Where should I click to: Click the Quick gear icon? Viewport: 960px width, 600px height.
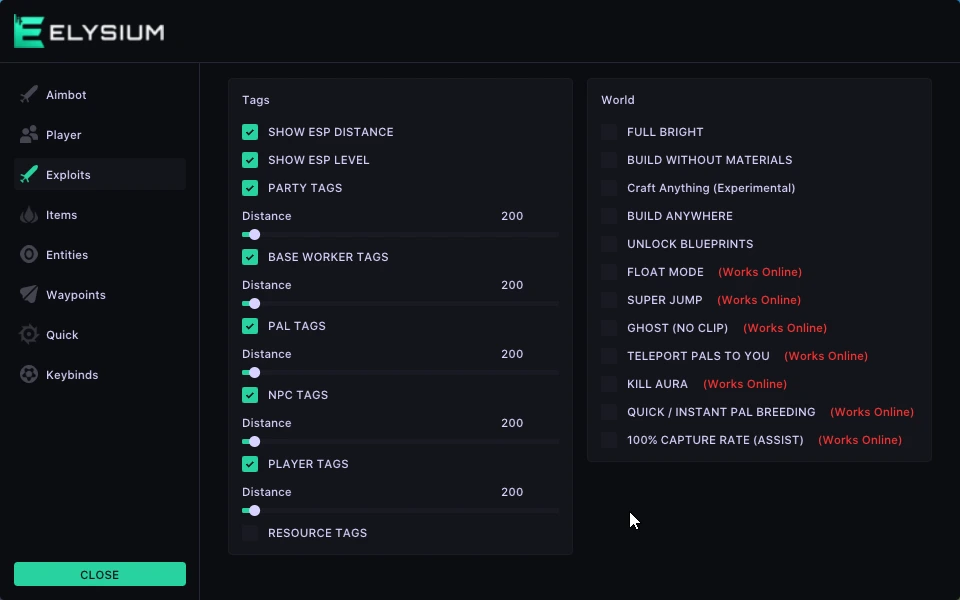coord(29,335)
